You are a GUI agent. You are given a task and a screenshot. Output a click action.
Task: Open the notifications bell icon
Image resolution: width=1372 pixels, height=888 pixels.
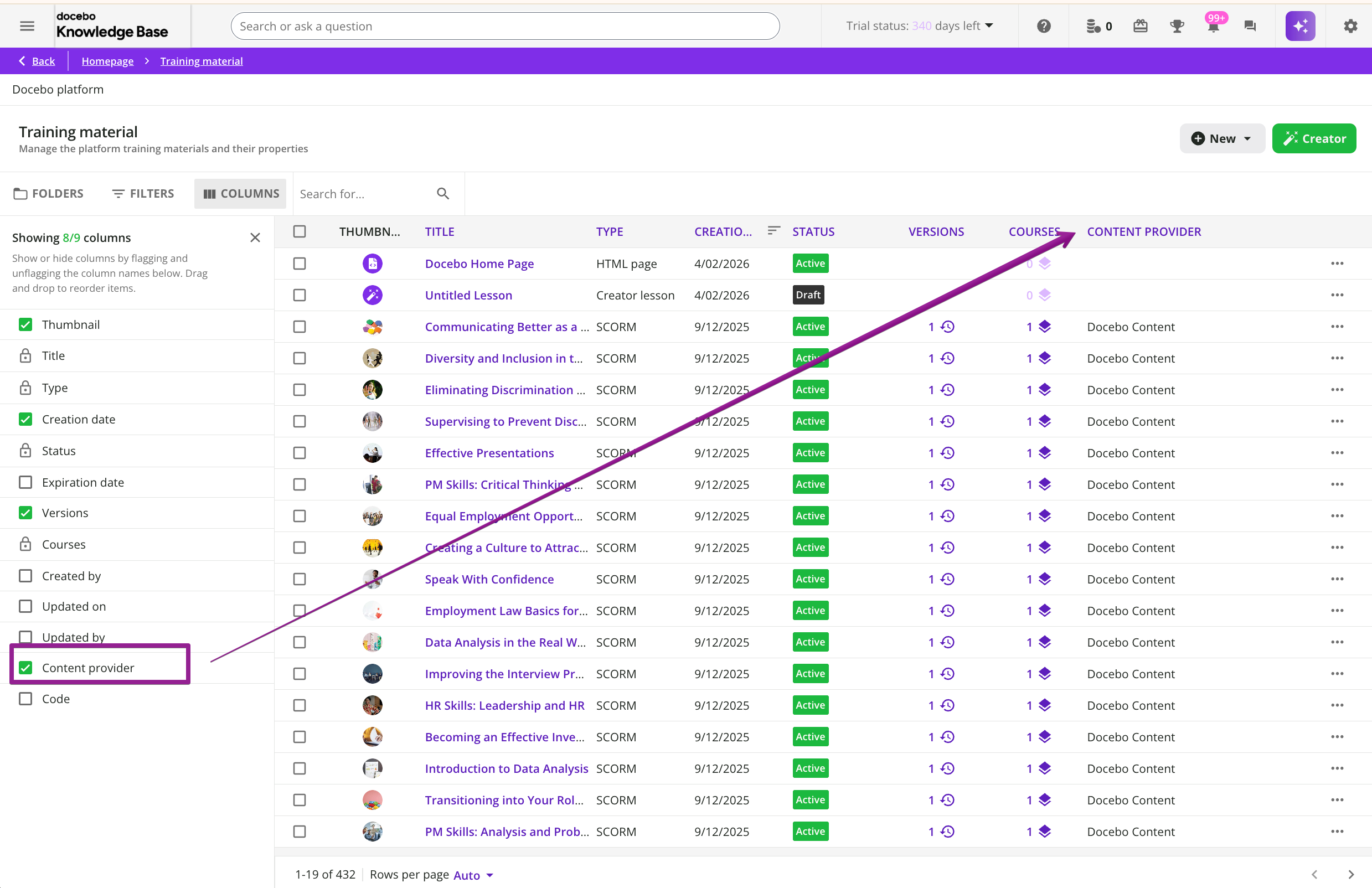1213,27
